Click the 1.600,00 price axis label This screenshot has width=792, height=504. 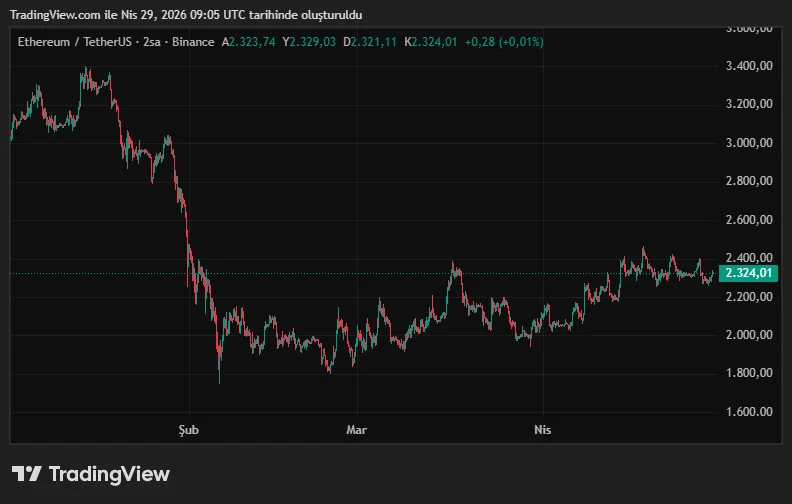click(749, 412)
